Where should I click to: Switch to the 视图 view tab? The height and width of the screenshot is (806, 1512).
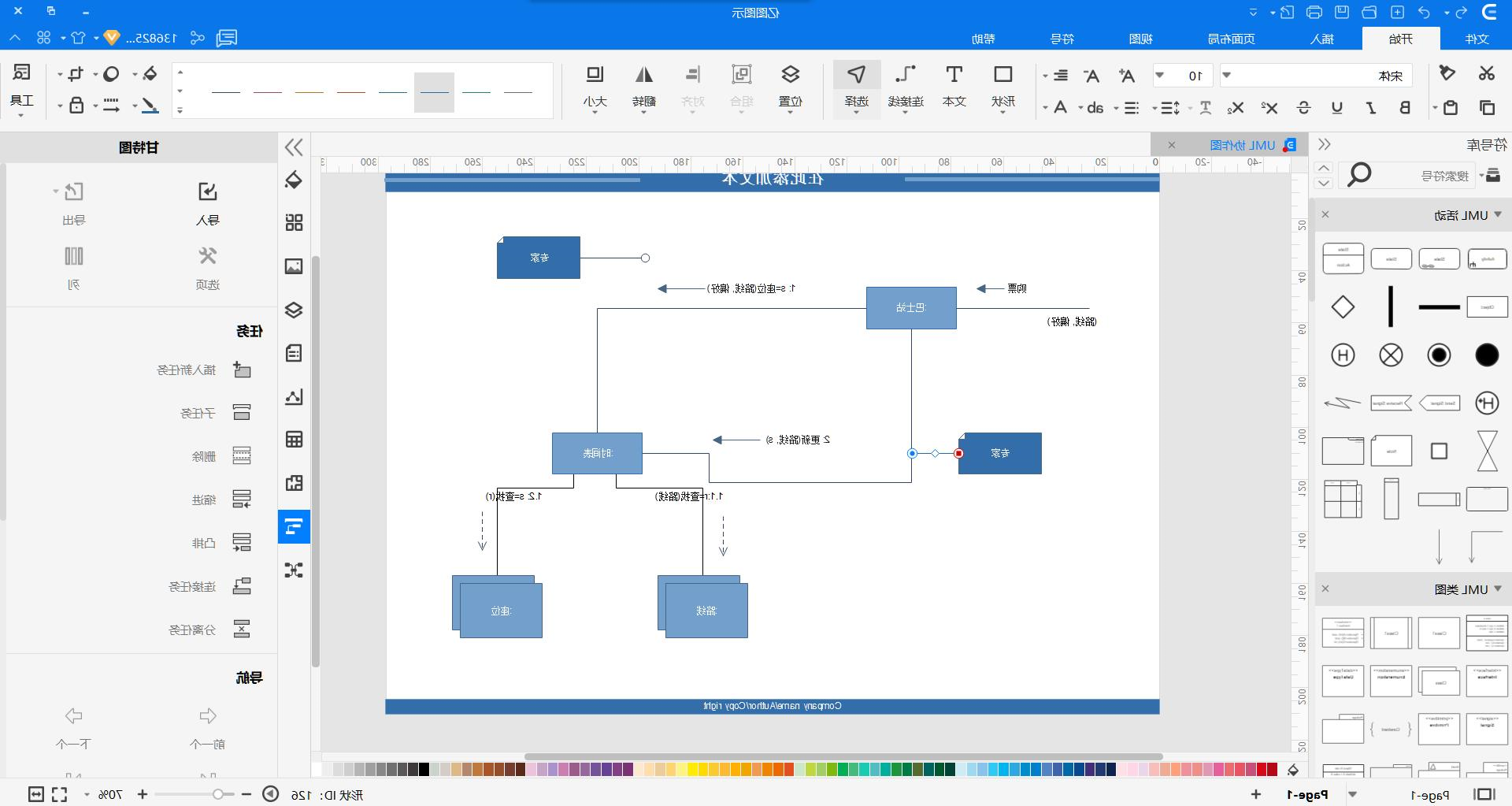pyautogui.click(x=1141, y=39)
